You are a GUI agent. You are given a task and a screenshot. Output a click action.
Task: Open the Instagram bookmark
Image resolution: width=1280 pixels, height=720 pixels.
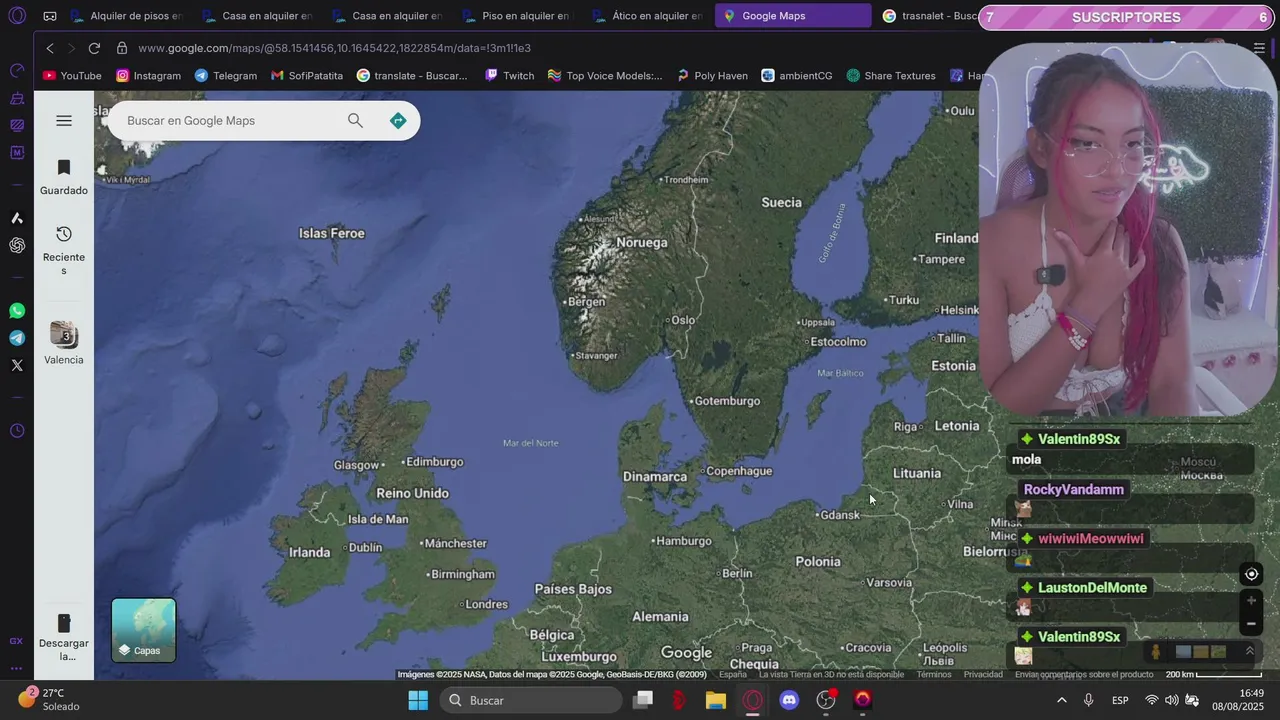tap(148, 76)
